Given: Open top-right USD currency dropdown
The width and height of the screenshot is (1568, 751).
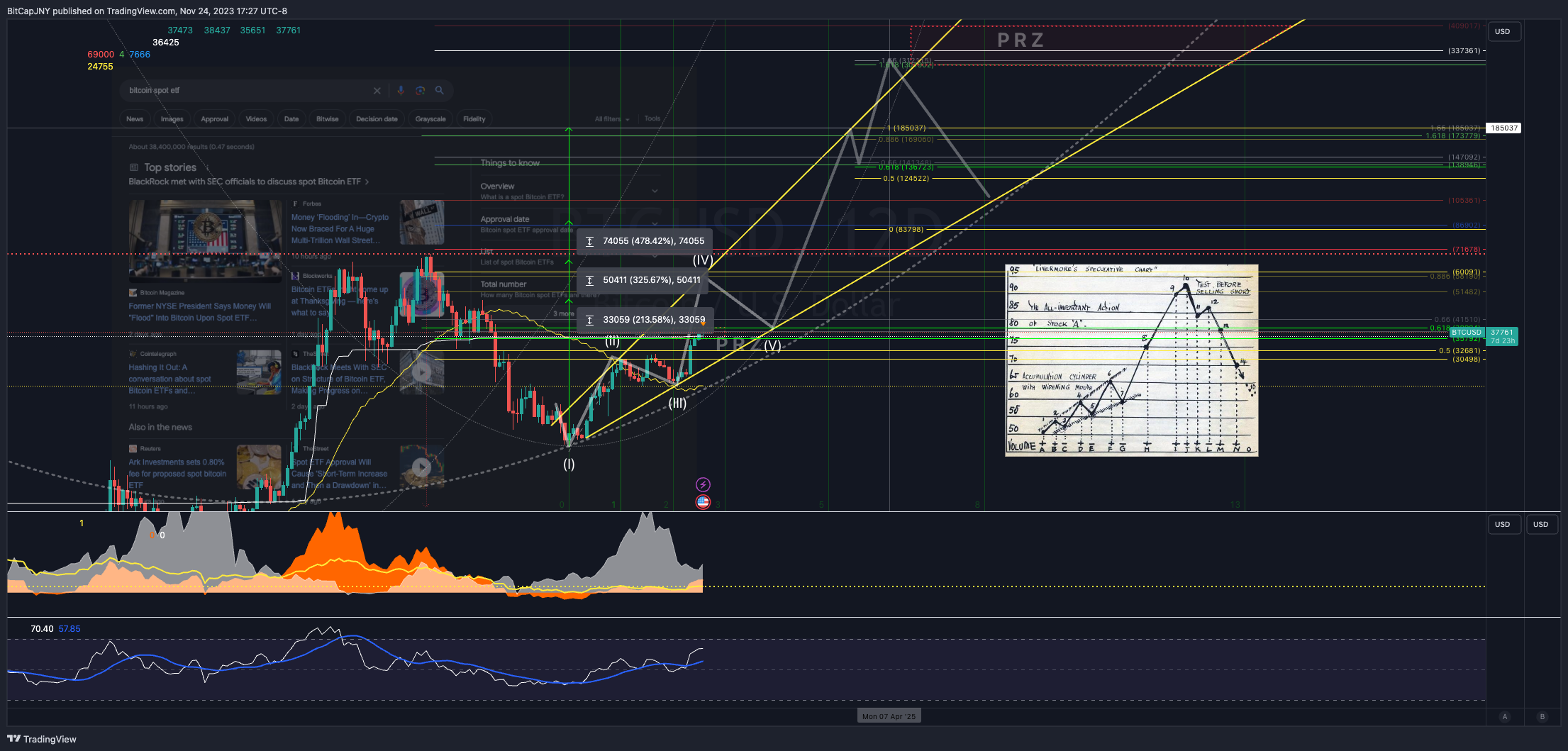Looking at the screenshot, I should tap(1503, 31).
